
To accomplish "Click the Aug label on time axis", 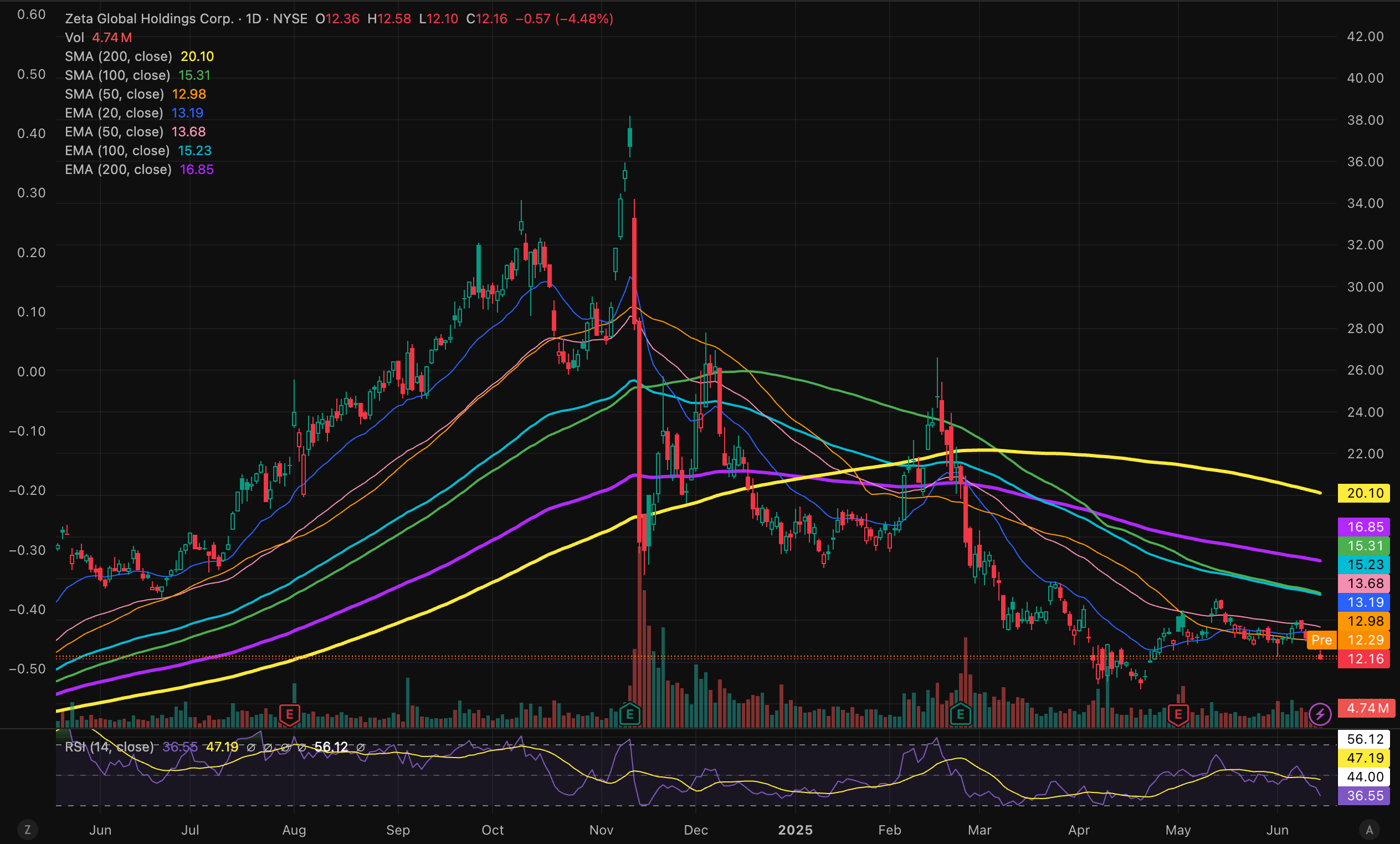I will click(294, 830).
